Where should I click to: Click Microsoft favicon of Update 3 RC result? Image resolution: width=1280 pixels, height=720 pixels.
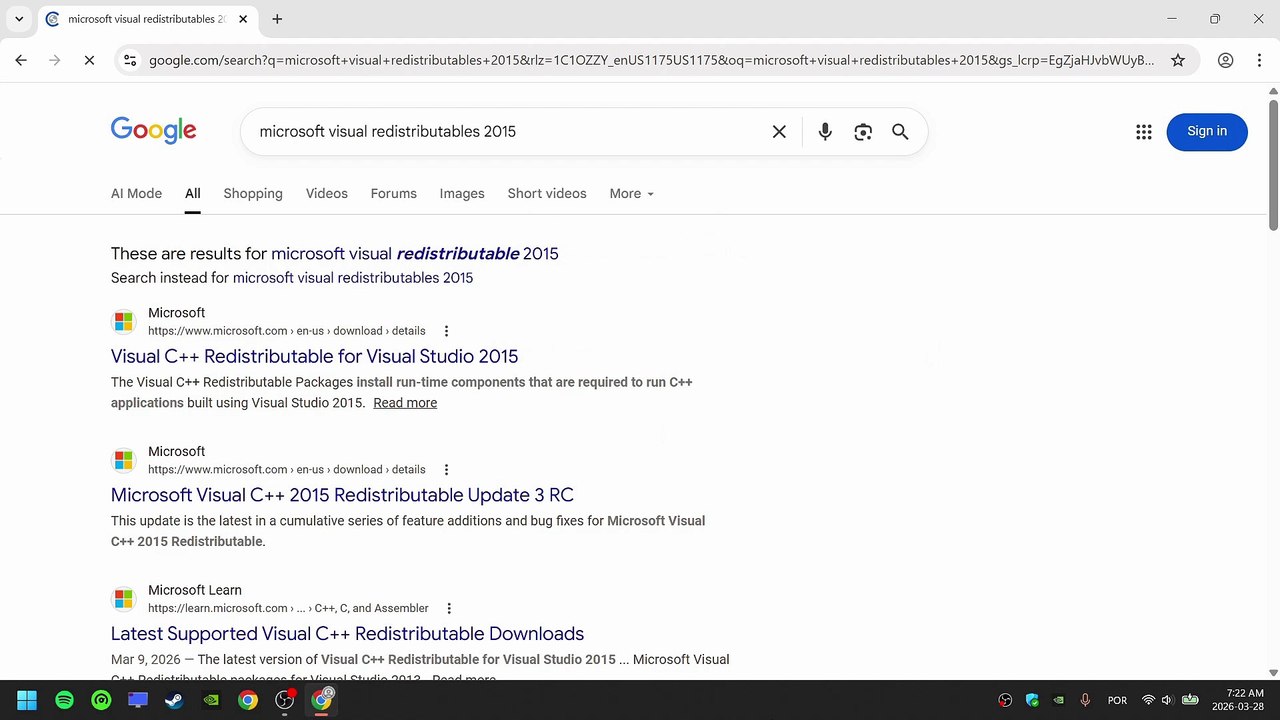pos(123,460)
